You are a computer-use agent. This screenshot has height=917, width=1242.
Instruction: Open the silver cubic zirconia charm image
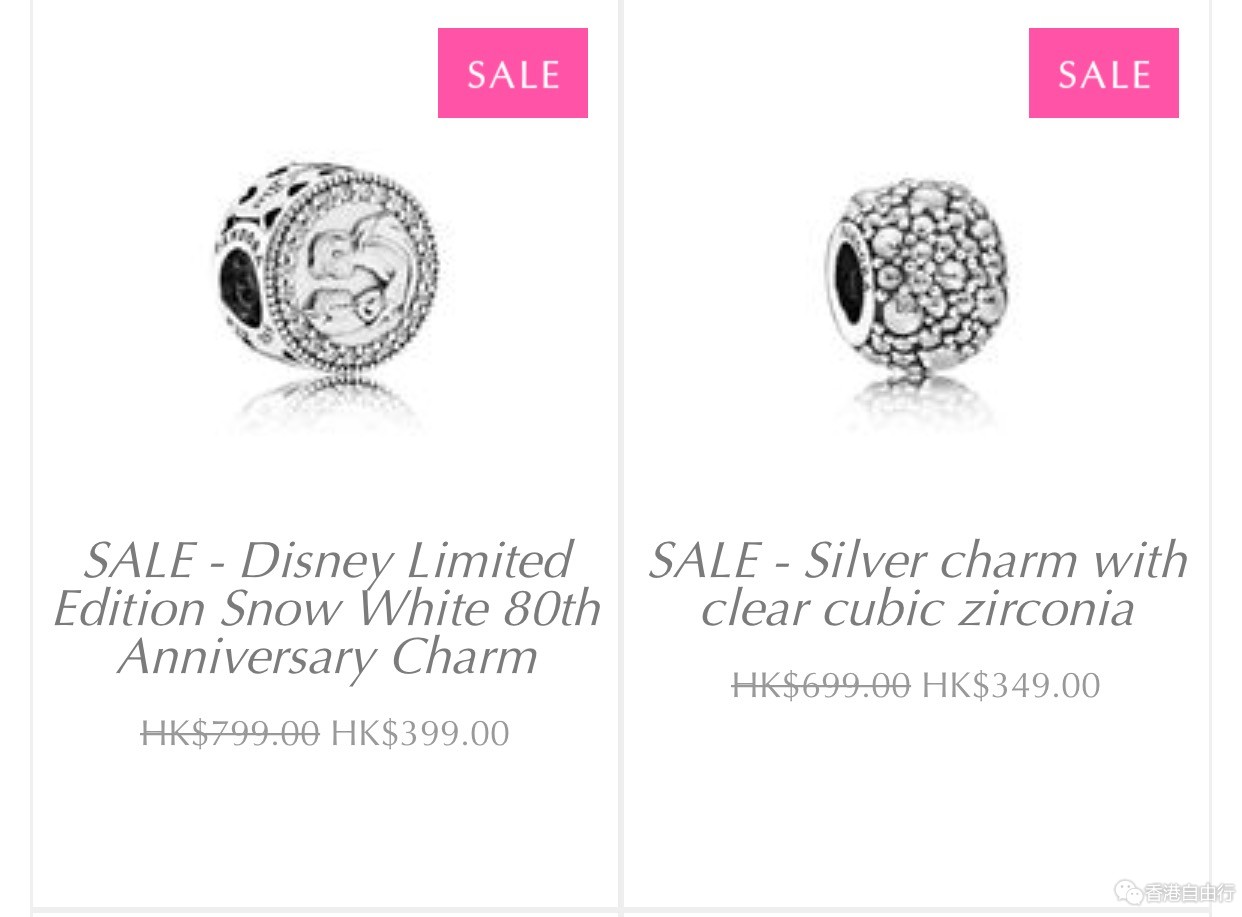pyautogui.click(x=915, y=270)
